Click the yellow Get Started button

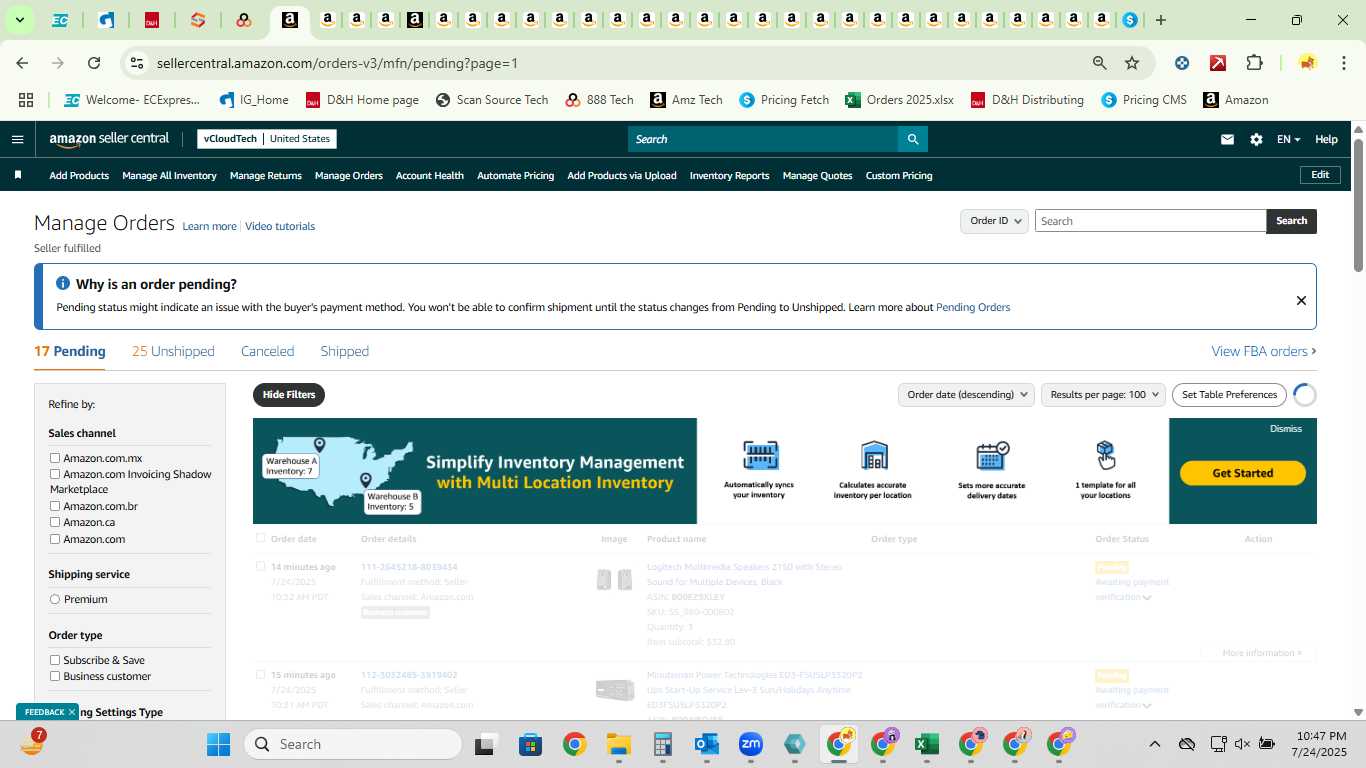1243,473
